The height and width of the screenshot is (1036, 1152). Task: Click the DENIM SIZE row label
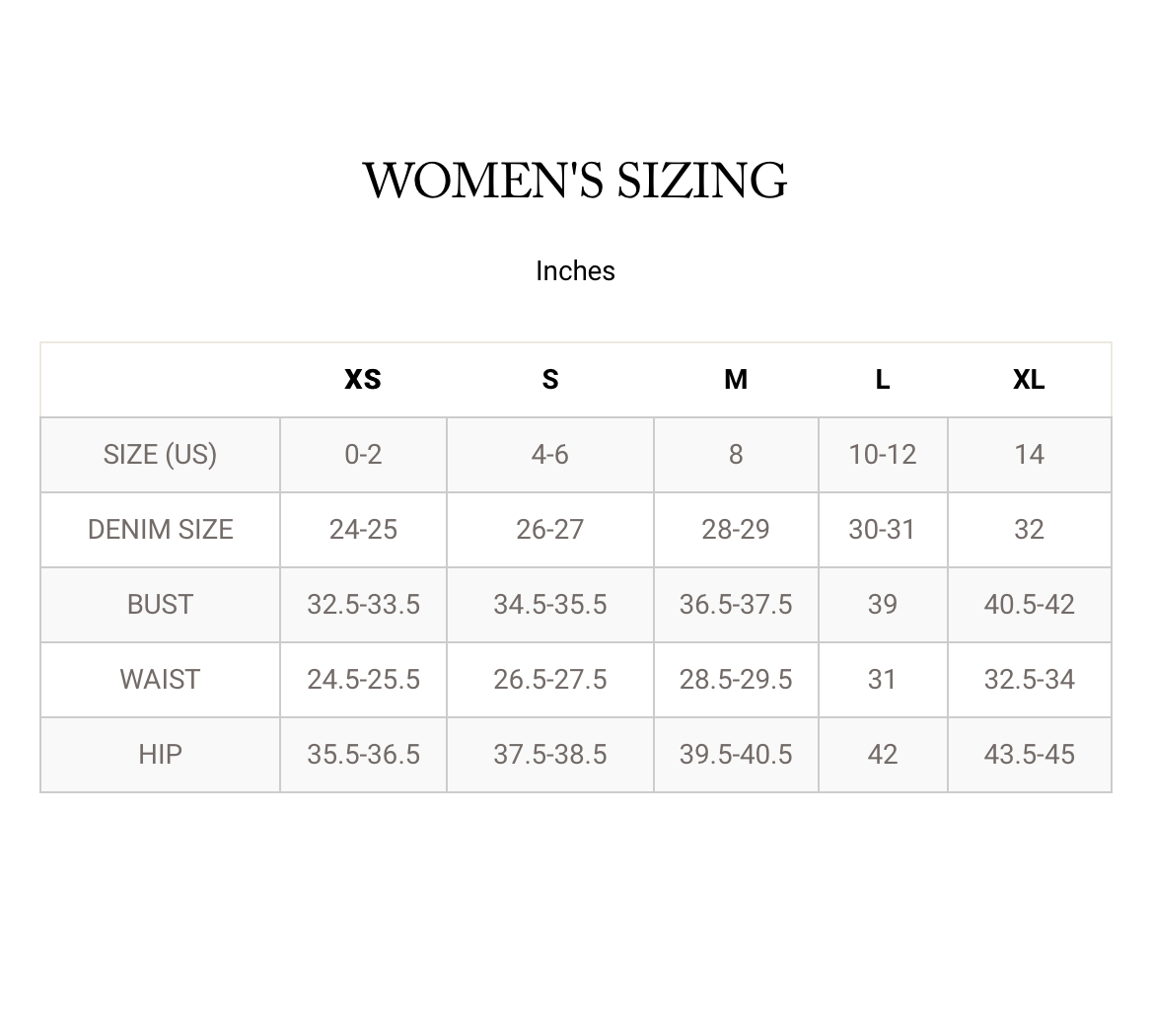[x=160, y=530]
